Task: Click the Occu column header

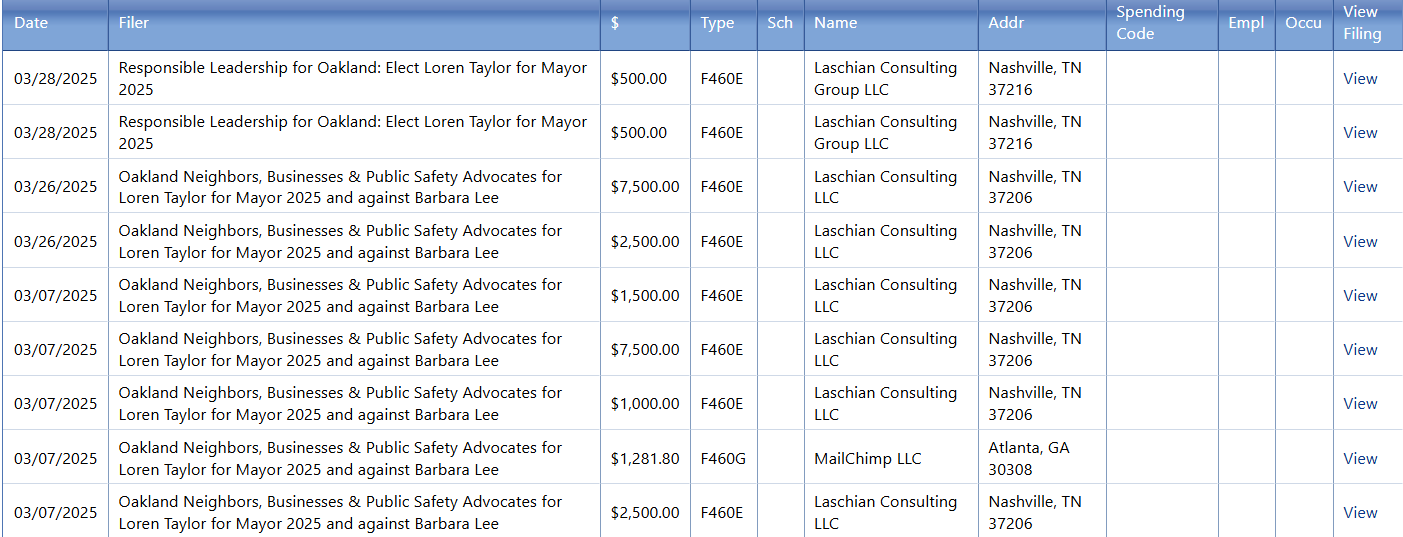Action: pos(1303,23)
